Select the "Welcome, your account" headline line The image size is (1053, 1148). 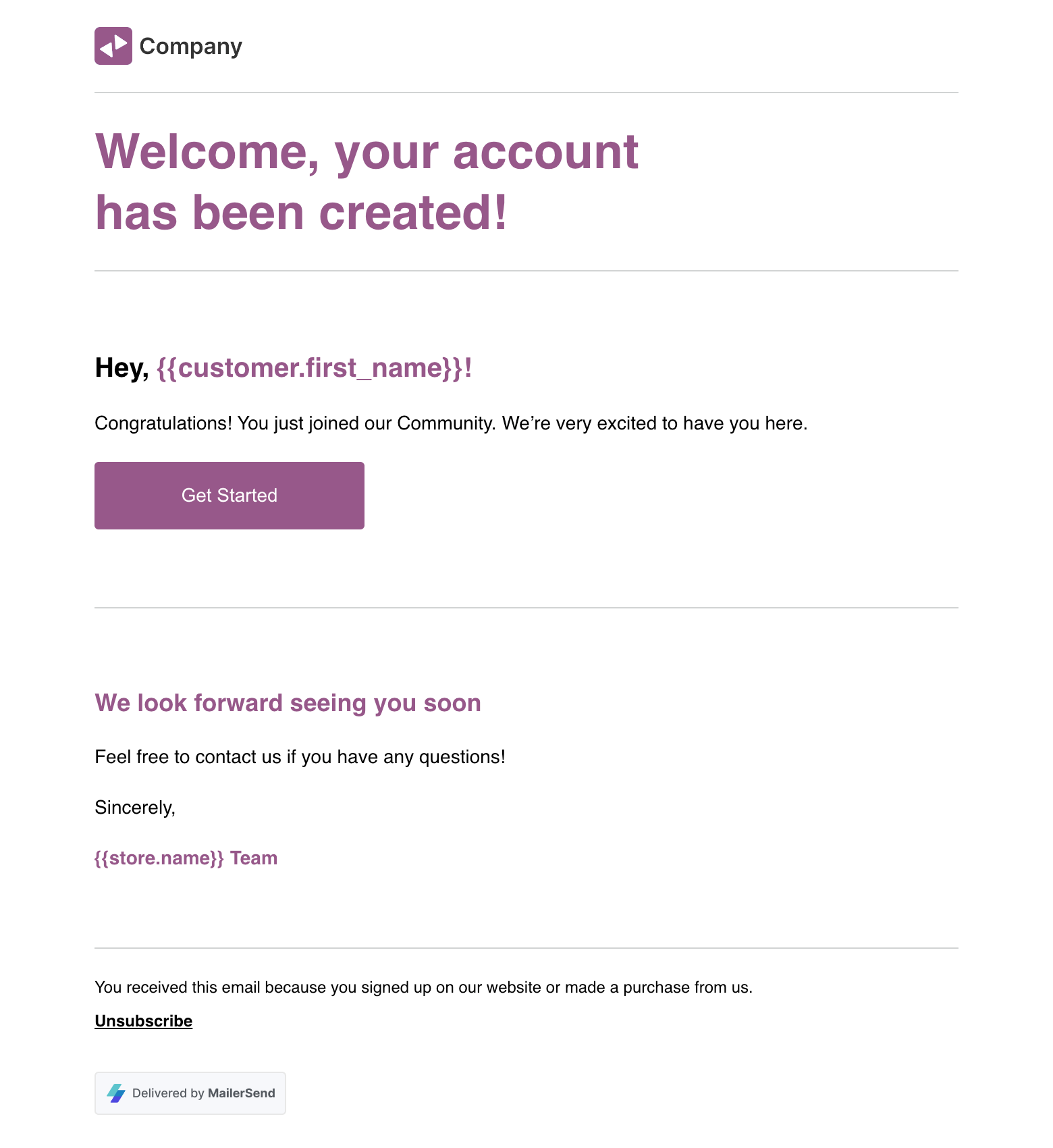[367, 151]
